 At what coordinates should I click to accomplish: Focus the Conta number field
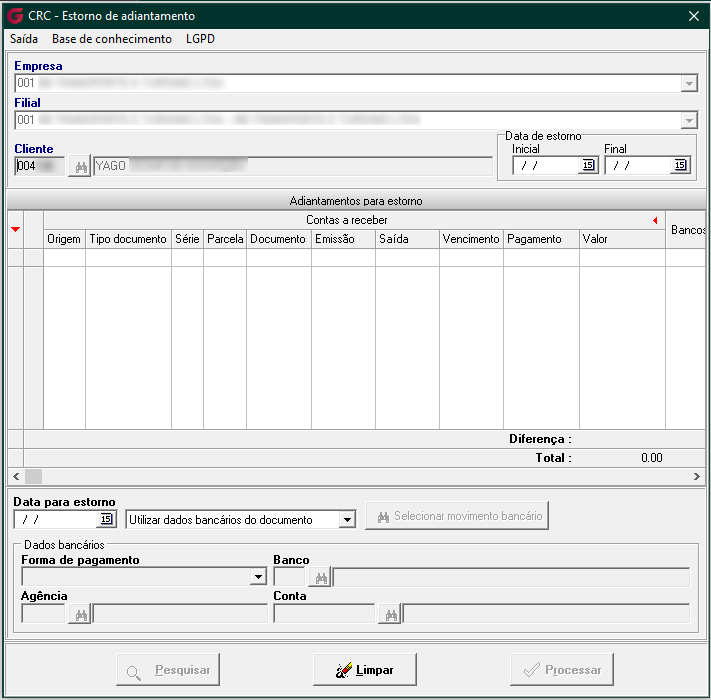(x=324, y=615)
